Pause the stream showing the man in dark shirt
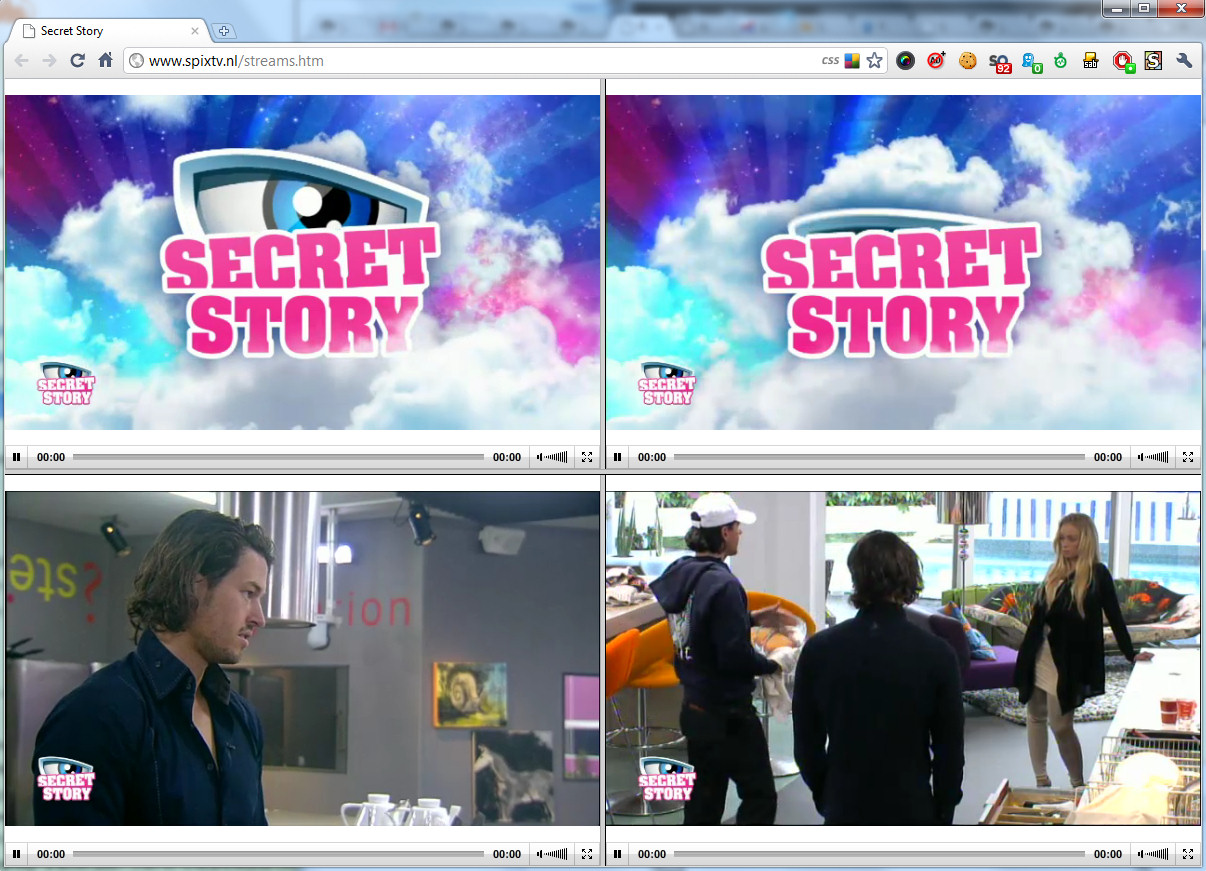Viewport: 1206px width, 871px height. (17, 854)
